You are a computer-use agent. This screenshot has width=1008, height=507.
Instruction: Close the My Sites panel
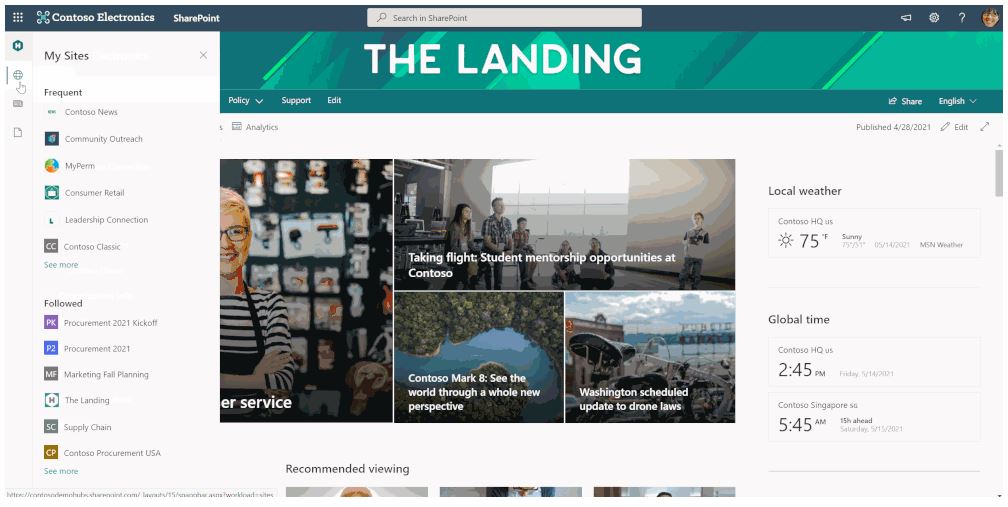point(203,55)
